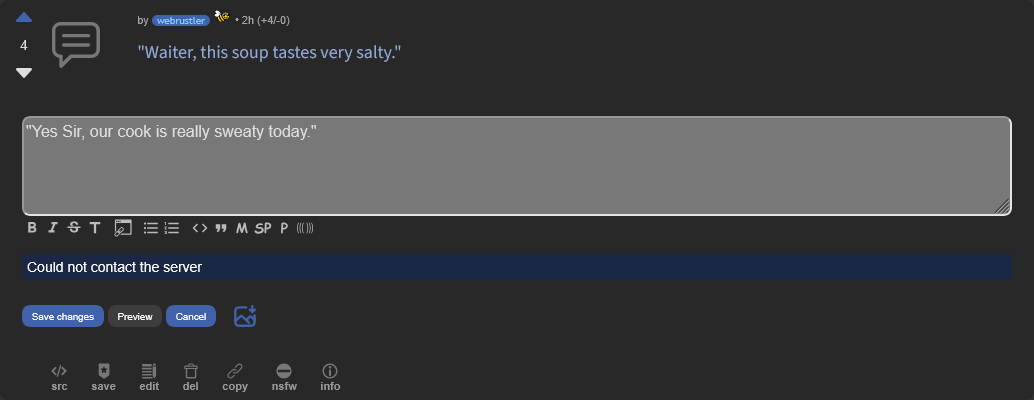Insert a code block

pos(200,228)
